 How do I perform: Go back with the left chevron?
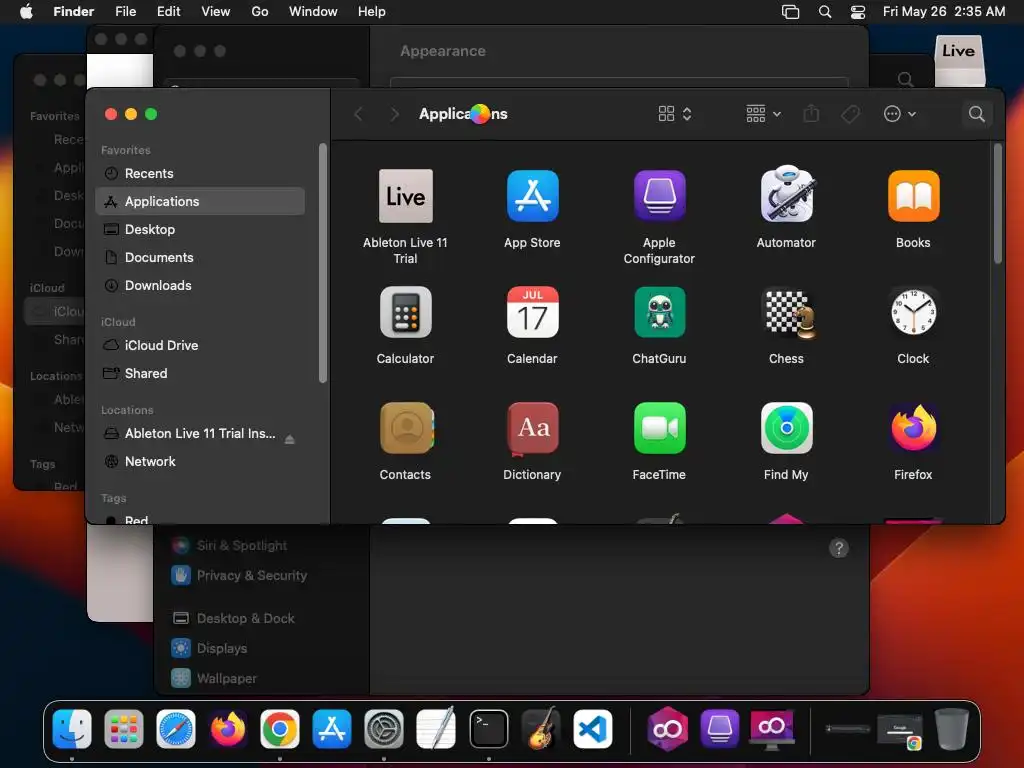pyautogui.click(x=358, y=114)
